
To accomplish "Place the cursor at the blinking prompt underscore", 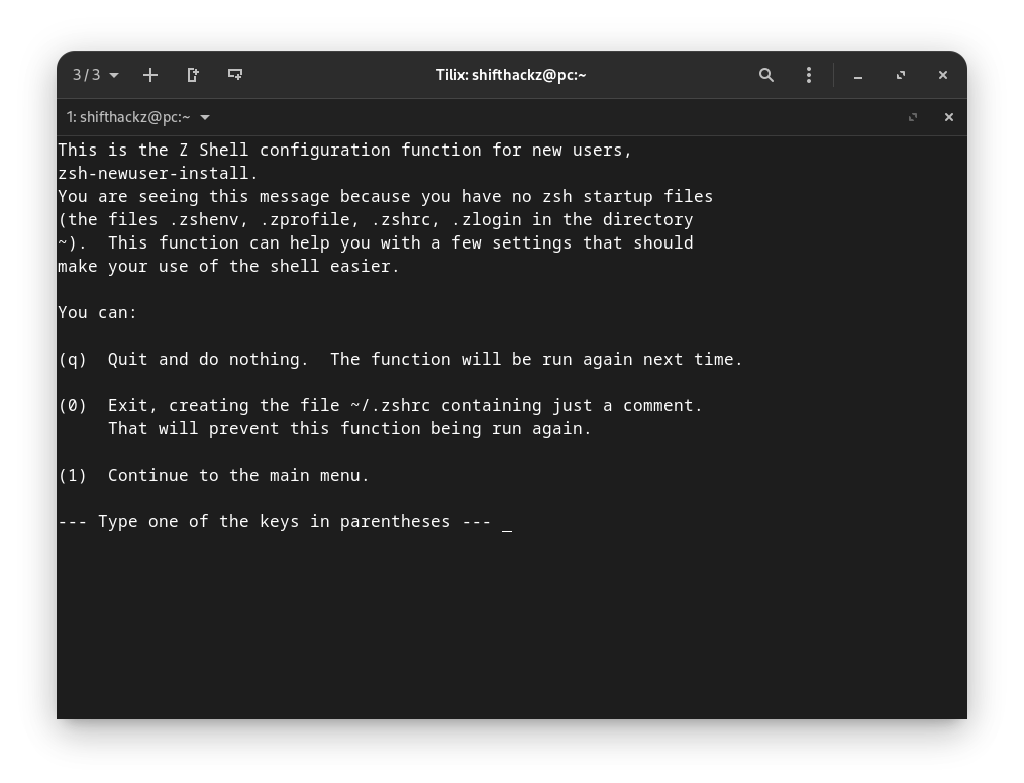I will [506, 523].
